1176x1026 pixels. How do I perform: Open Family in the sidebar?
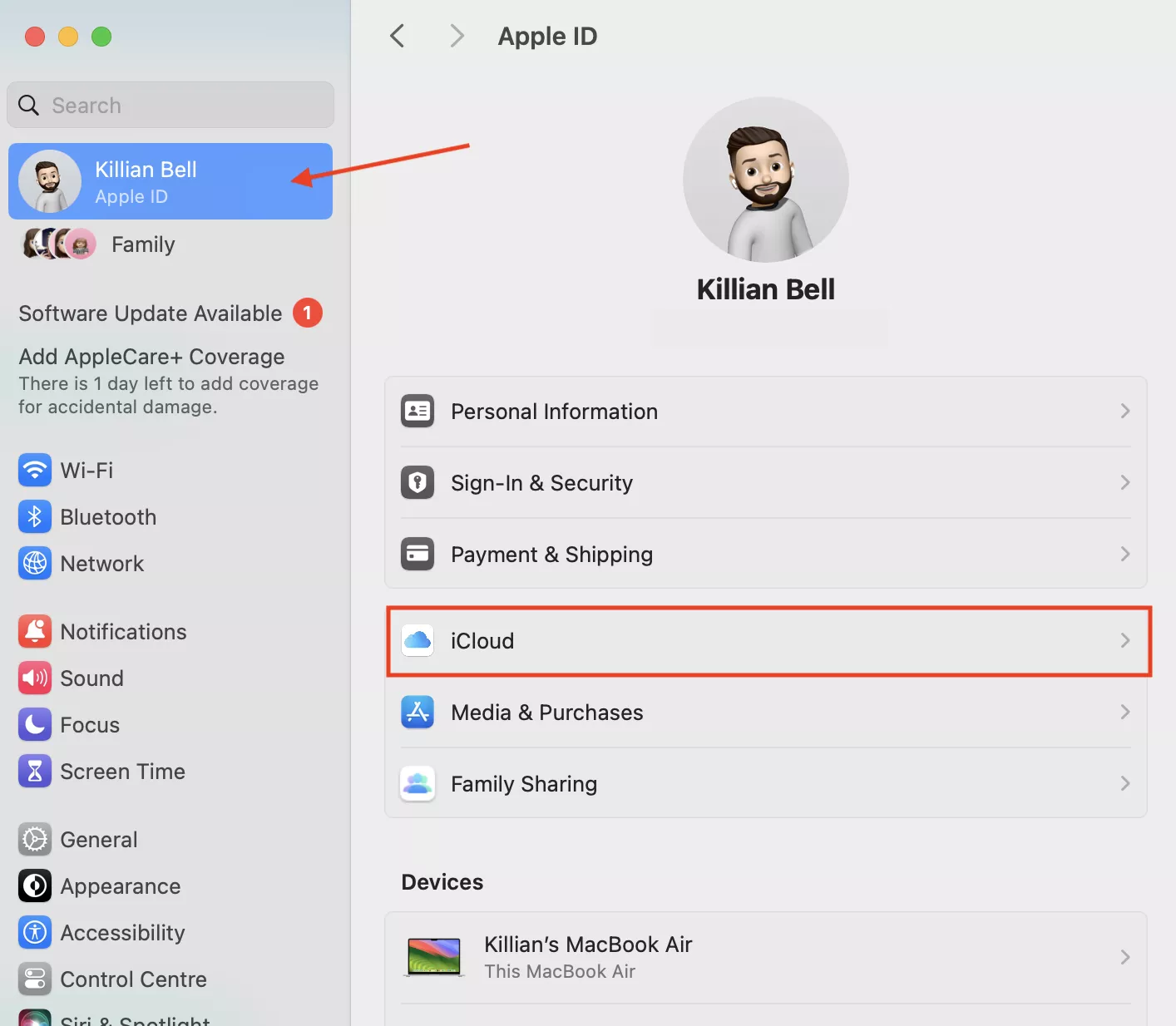coord(143,244)
